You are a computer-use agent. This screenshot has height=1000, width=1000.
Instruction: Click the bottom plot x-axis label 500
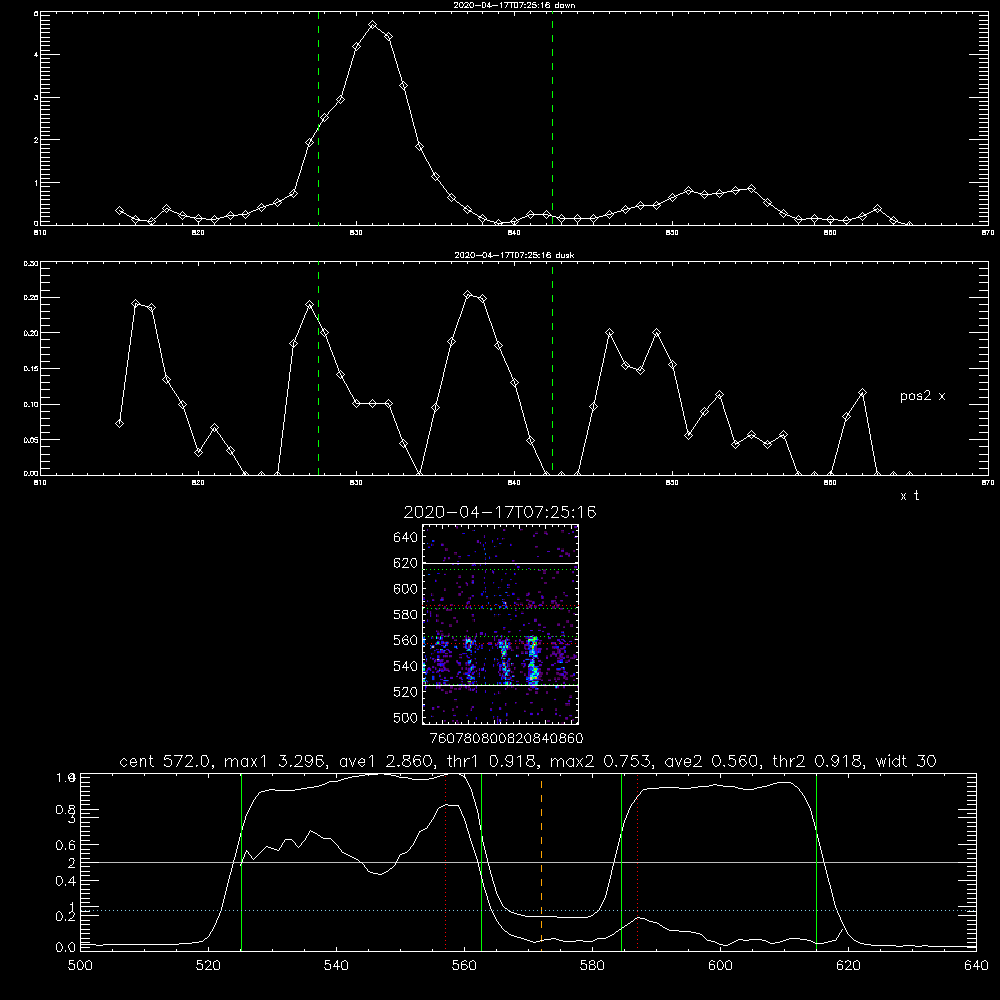click(80, 966)
